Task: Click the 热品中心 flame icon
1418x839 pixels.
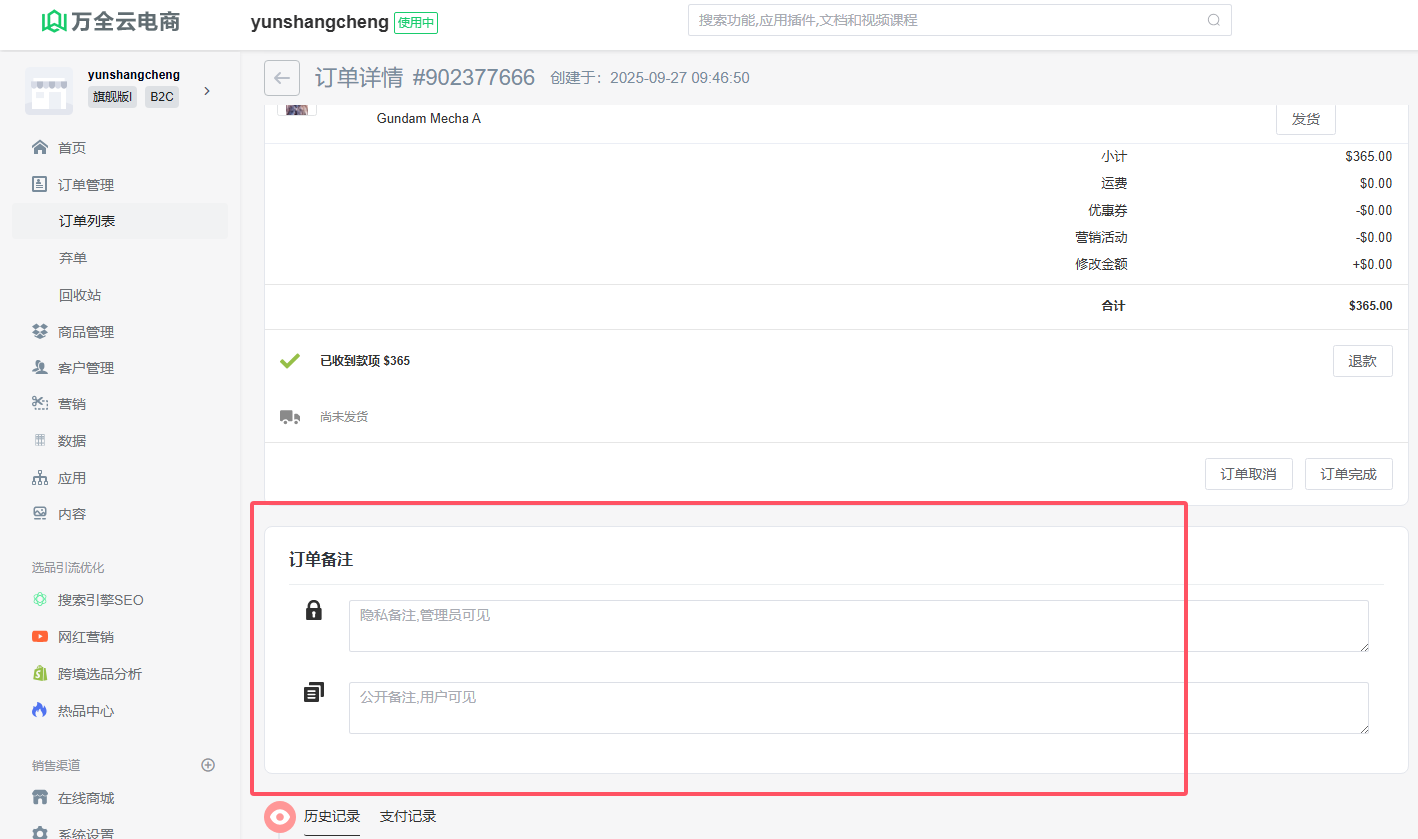Action: click(40, 711)
